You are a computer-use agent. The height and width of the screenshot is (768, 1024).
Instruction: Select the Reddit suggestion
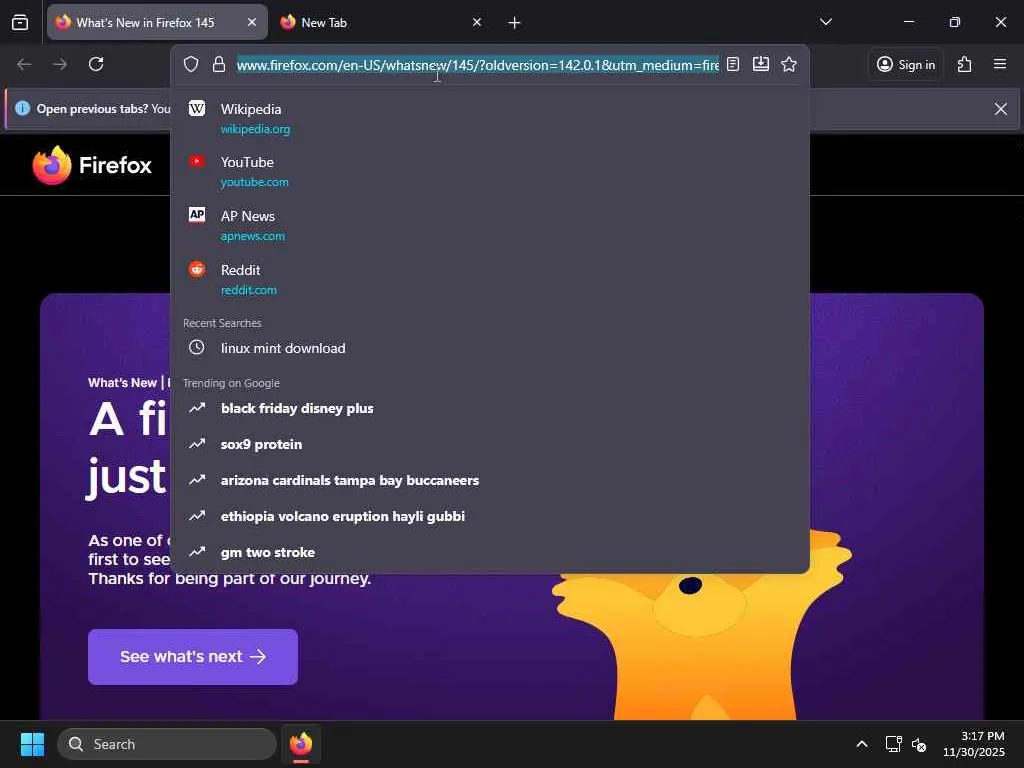tap(490, 280)
